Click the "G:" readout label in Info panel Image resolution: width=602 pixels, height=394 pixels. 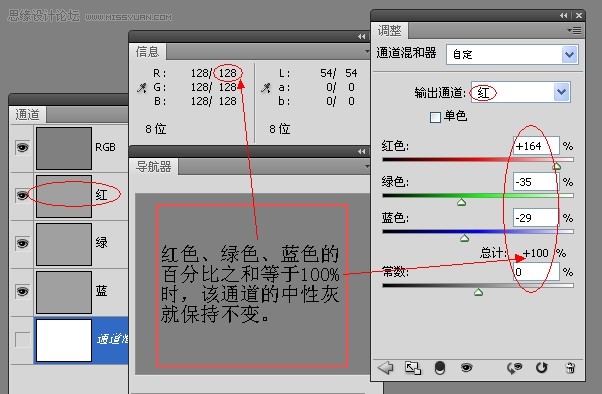point(160,87)
